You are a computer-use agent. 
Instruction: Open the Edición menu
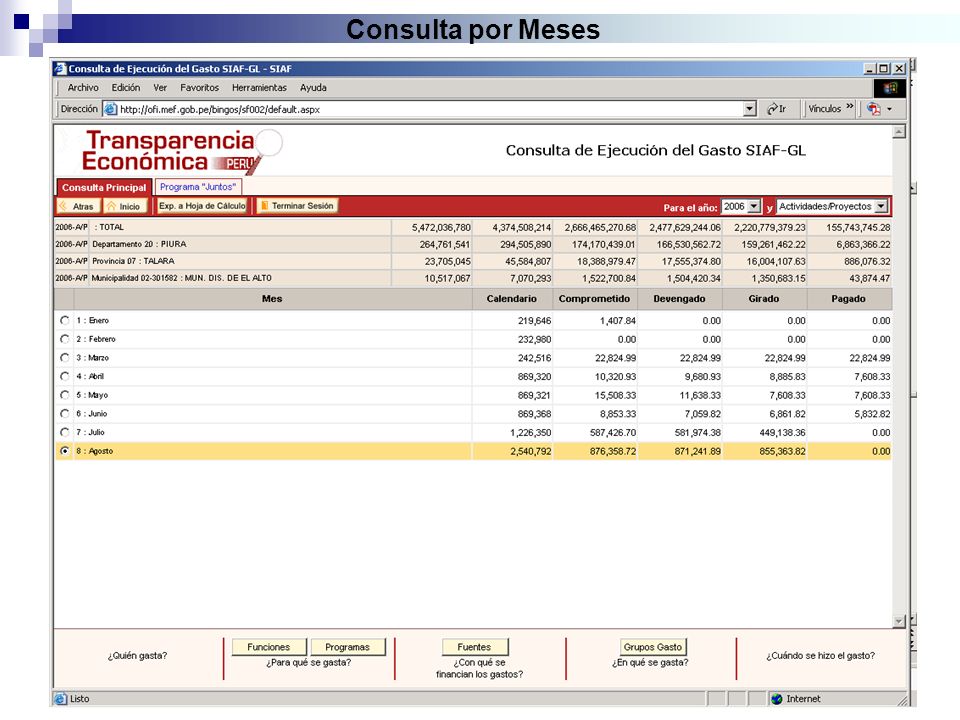(126, 88)
